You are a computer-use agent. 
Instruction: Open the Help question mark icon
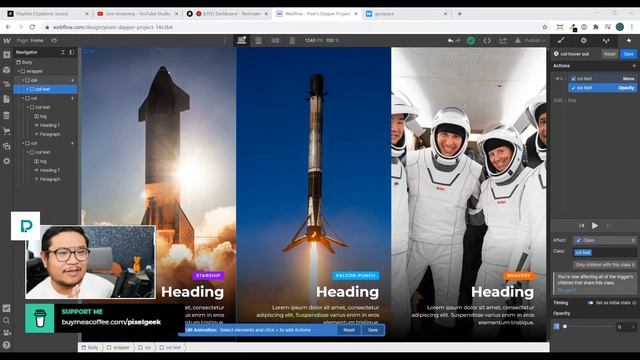7,345
